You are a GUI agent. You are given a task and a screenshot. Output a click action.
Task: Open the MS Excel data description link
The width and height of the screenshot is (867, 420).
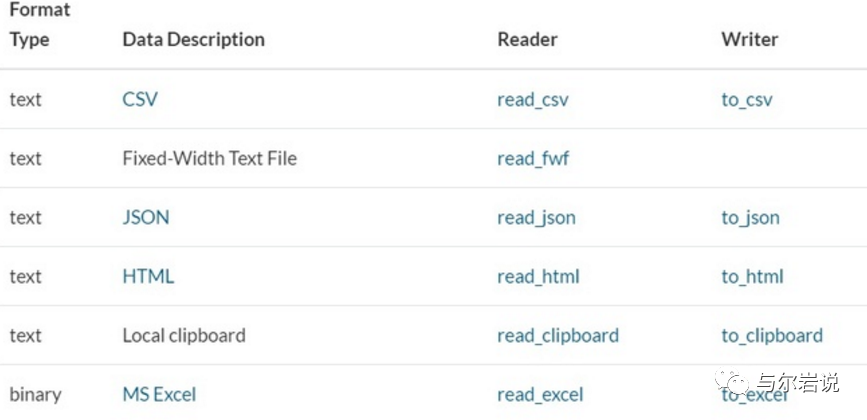click(159, 395)
